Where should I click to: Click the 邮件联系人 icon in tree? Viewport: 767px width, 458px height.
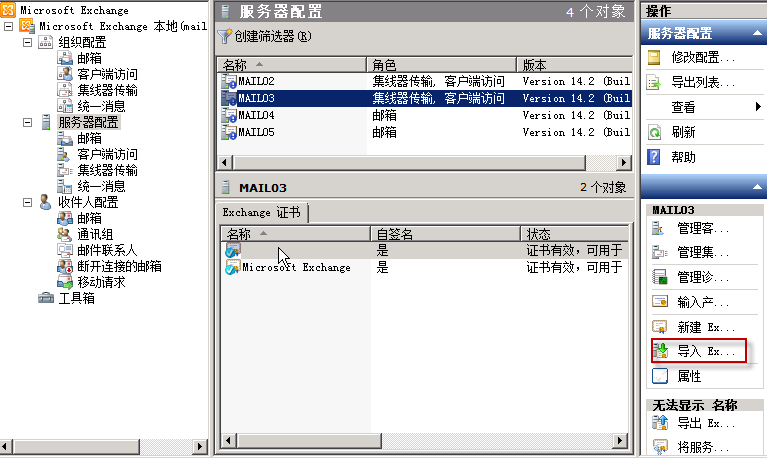tap(65, 250)
